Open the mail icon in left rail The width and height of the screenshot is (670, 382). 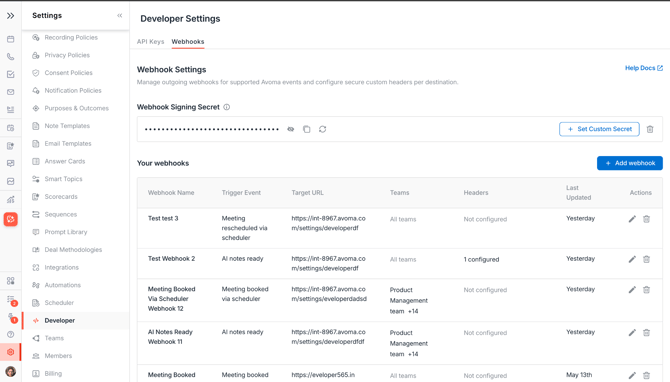click(11, 92)
